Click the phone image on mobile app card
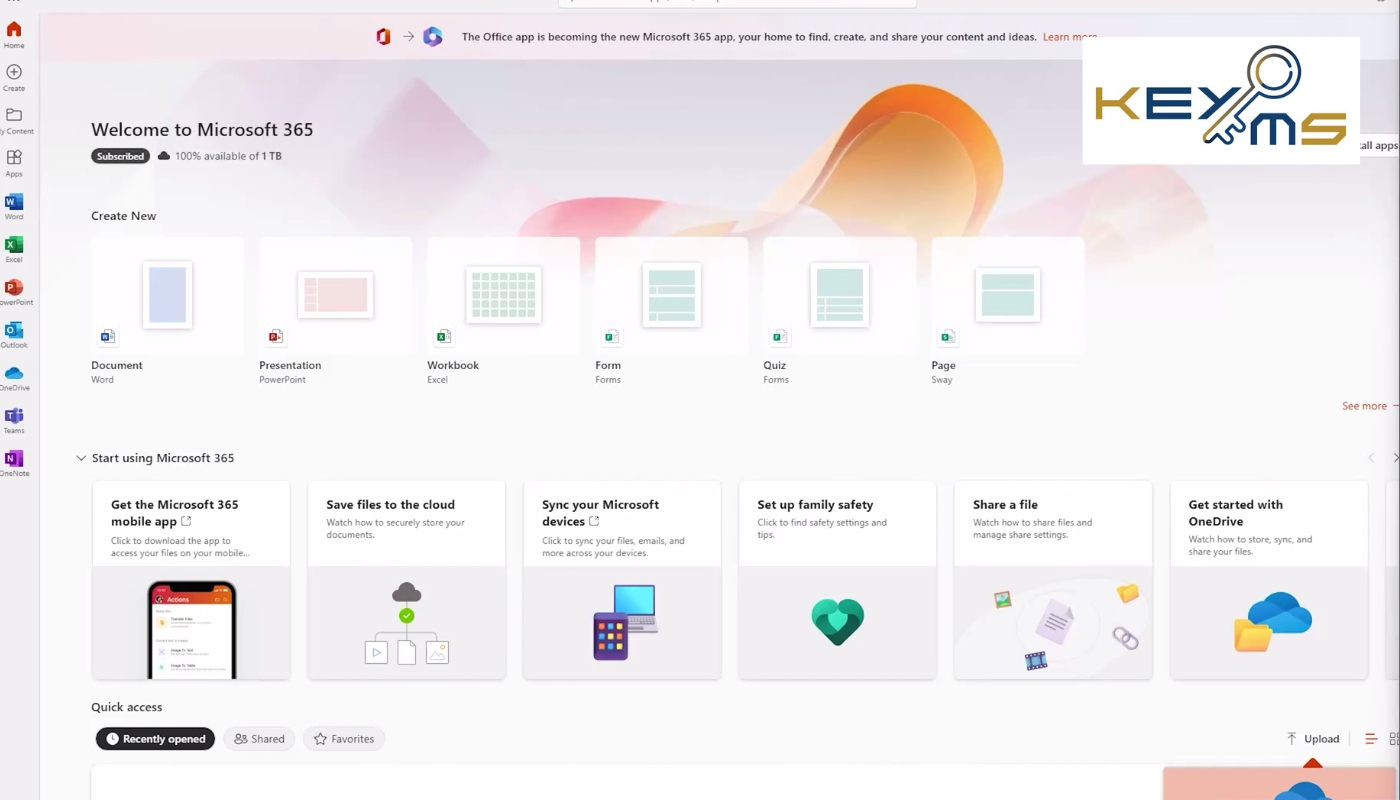This screenshot has width=1400, height=800. (x=191, y=630)
